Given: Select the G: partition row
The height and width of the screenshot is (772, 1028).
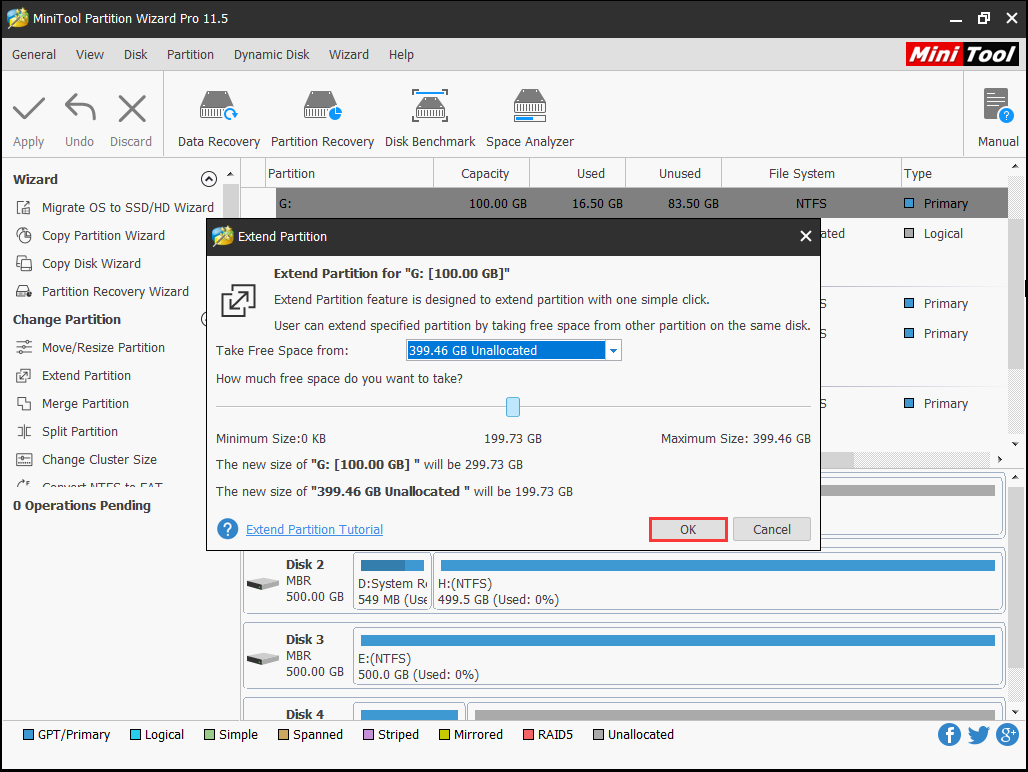Looking at the screenshot, I should tap(623, 203).
